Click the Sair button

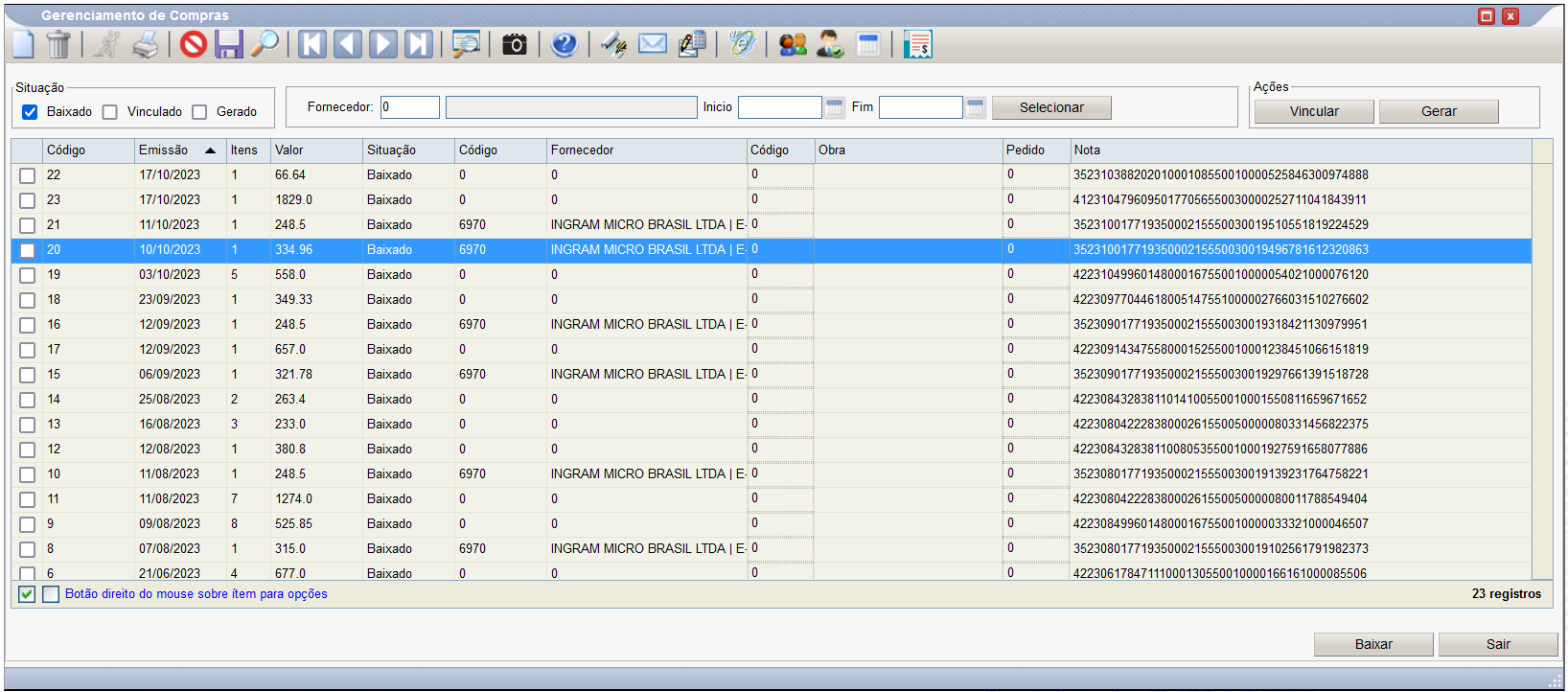[1498, 644]
